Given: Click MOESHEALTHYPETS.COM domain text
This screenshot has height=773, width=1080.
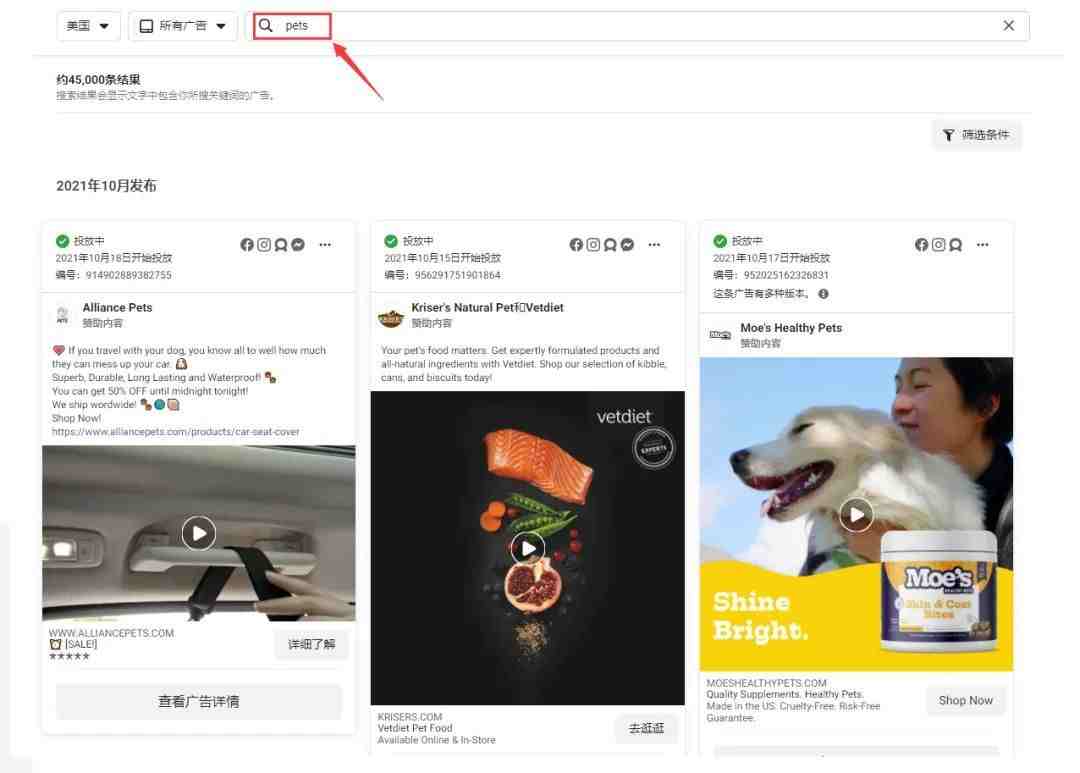Looking at the screenshot, I should 766,683.
